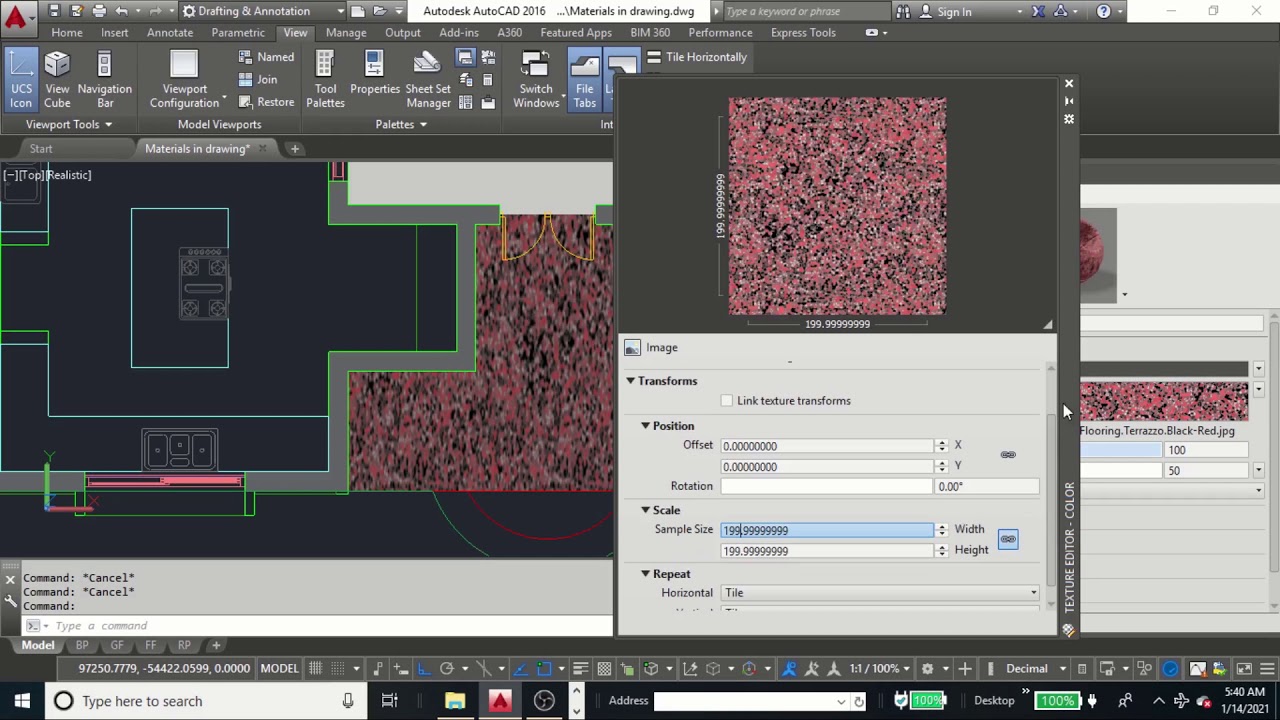Switch to the Manage ribbon tab
Screen dimensions: 1280x720
pos(346,32)
